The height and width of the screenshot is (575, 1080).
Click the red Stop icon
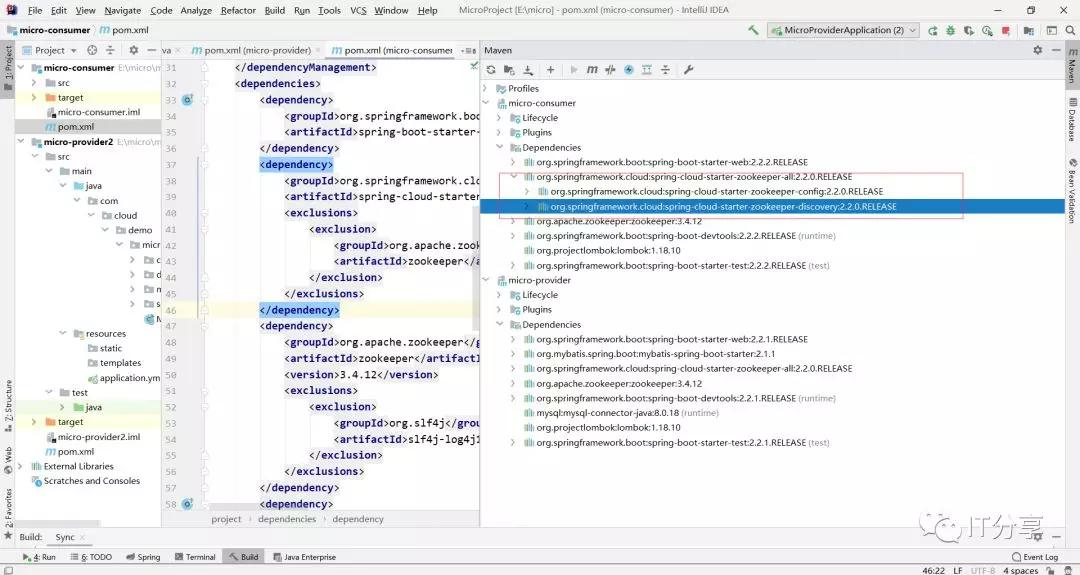1006,30
